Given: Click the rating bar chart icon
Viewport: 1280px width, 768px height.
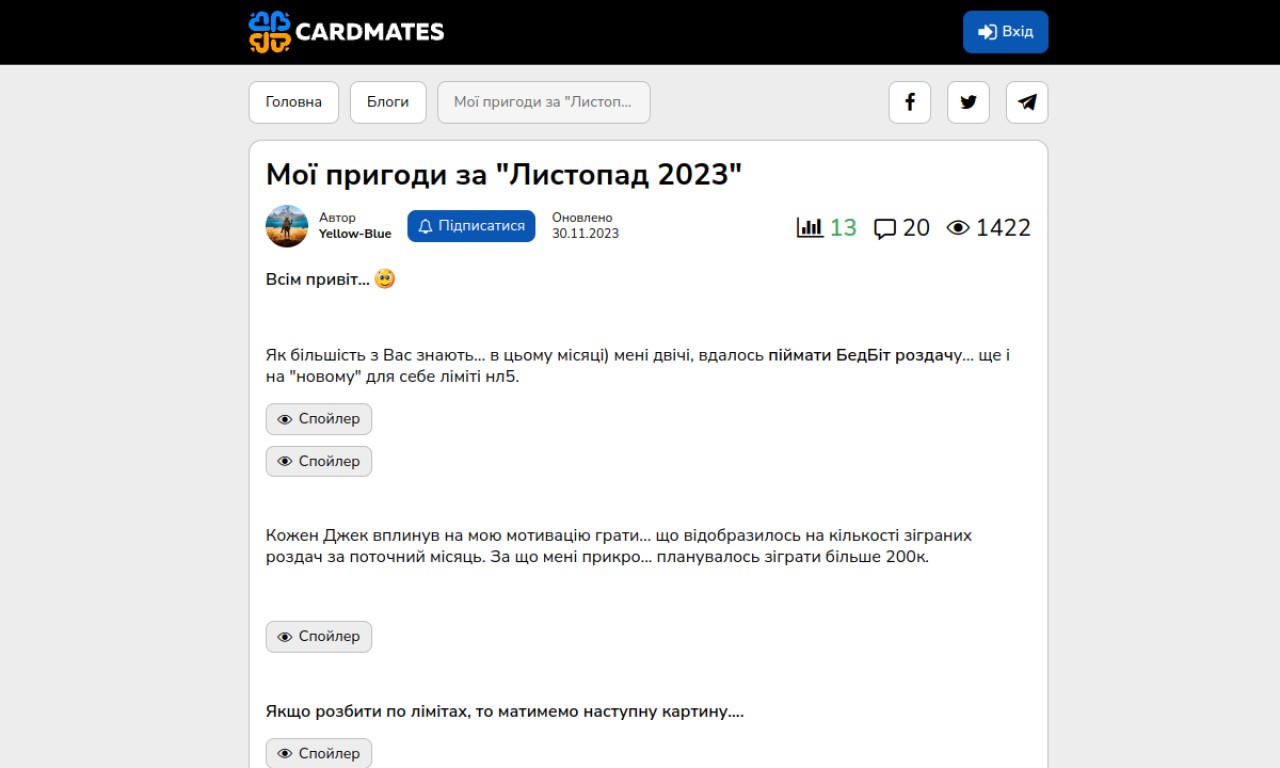Looking at the screenshot, I should coord(809,228).
